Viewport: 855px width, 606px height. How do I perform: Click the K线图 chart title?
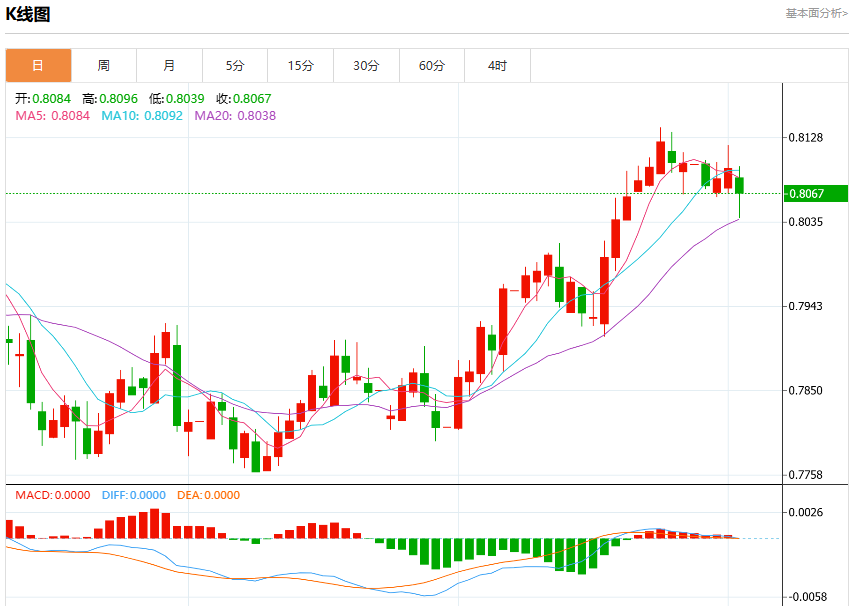click(28, 14)
